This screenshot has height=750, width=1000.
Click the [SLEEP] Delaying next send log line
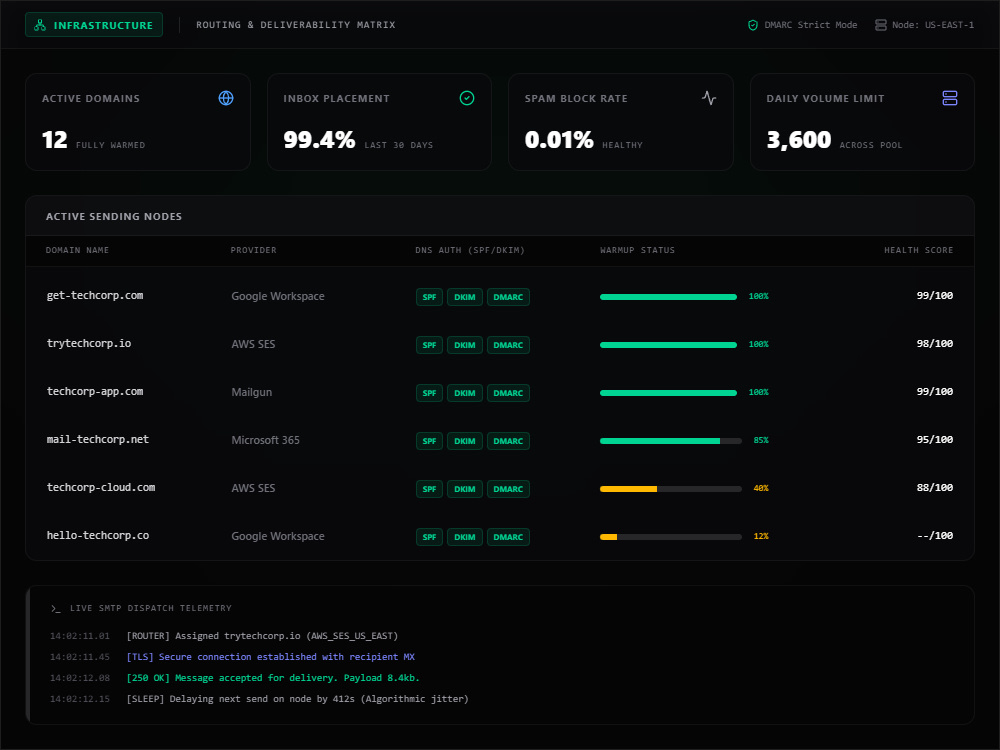[297, 699]
